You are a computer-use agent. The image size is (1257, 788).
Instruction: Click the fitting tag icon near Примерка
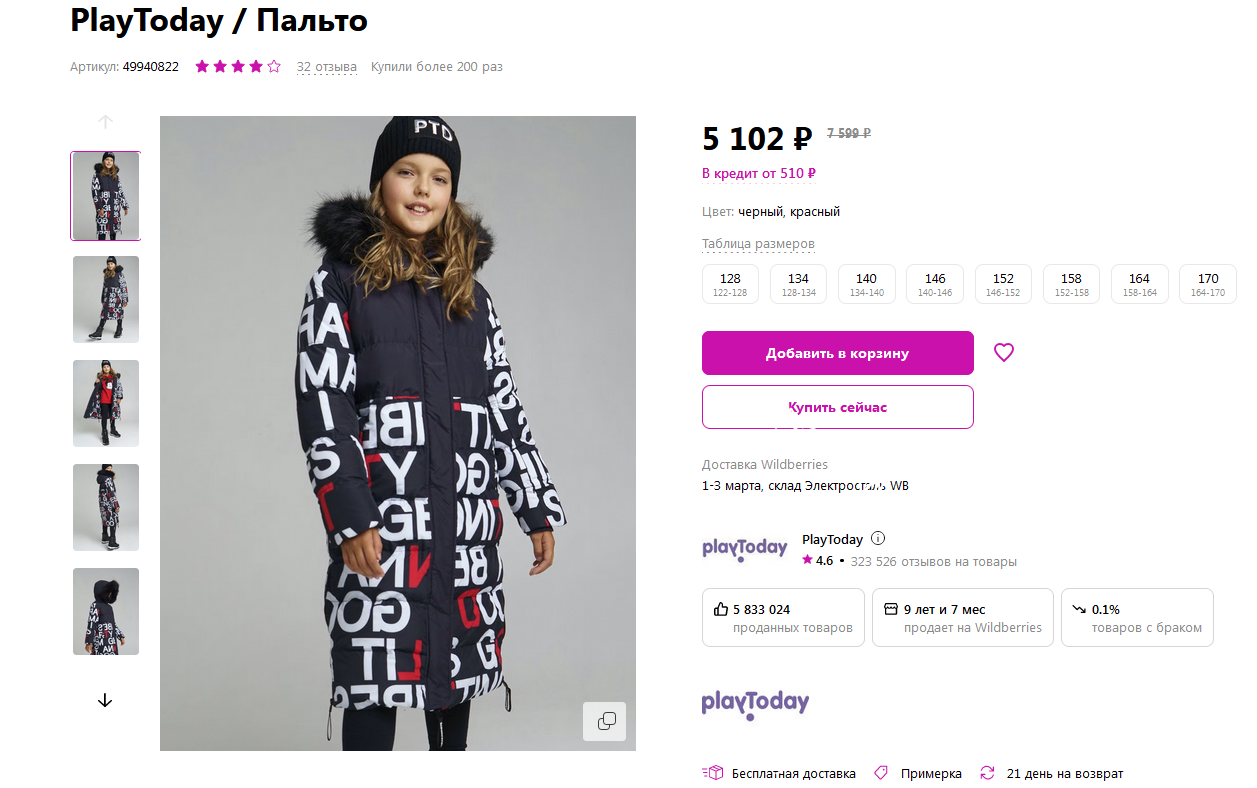pyautogui.click(x=881, y=773)
